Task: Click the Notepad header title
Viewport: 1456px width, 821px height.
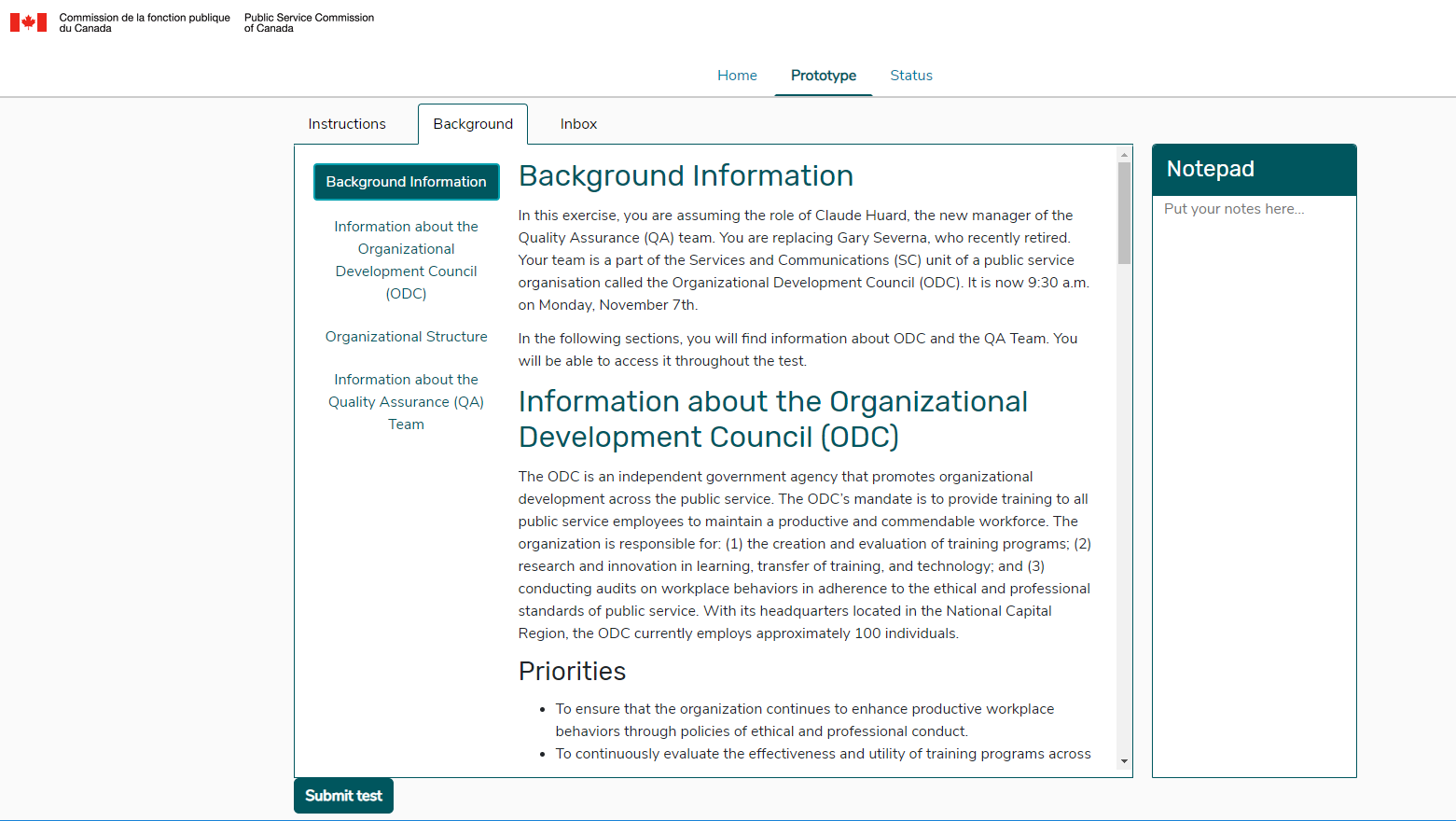Action: pos(1210,169)
